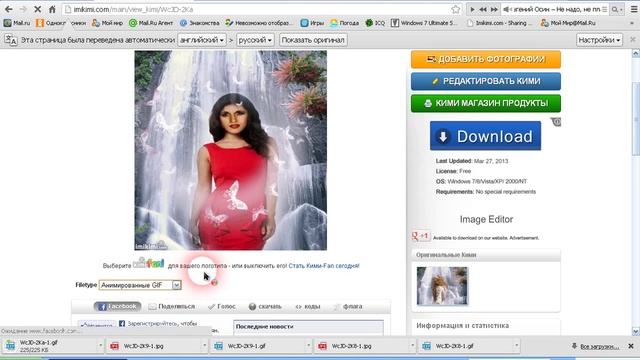Open the browser main menu icon
Image resolution: width=640 pixels, height=360 pixels.
[633, 9]
